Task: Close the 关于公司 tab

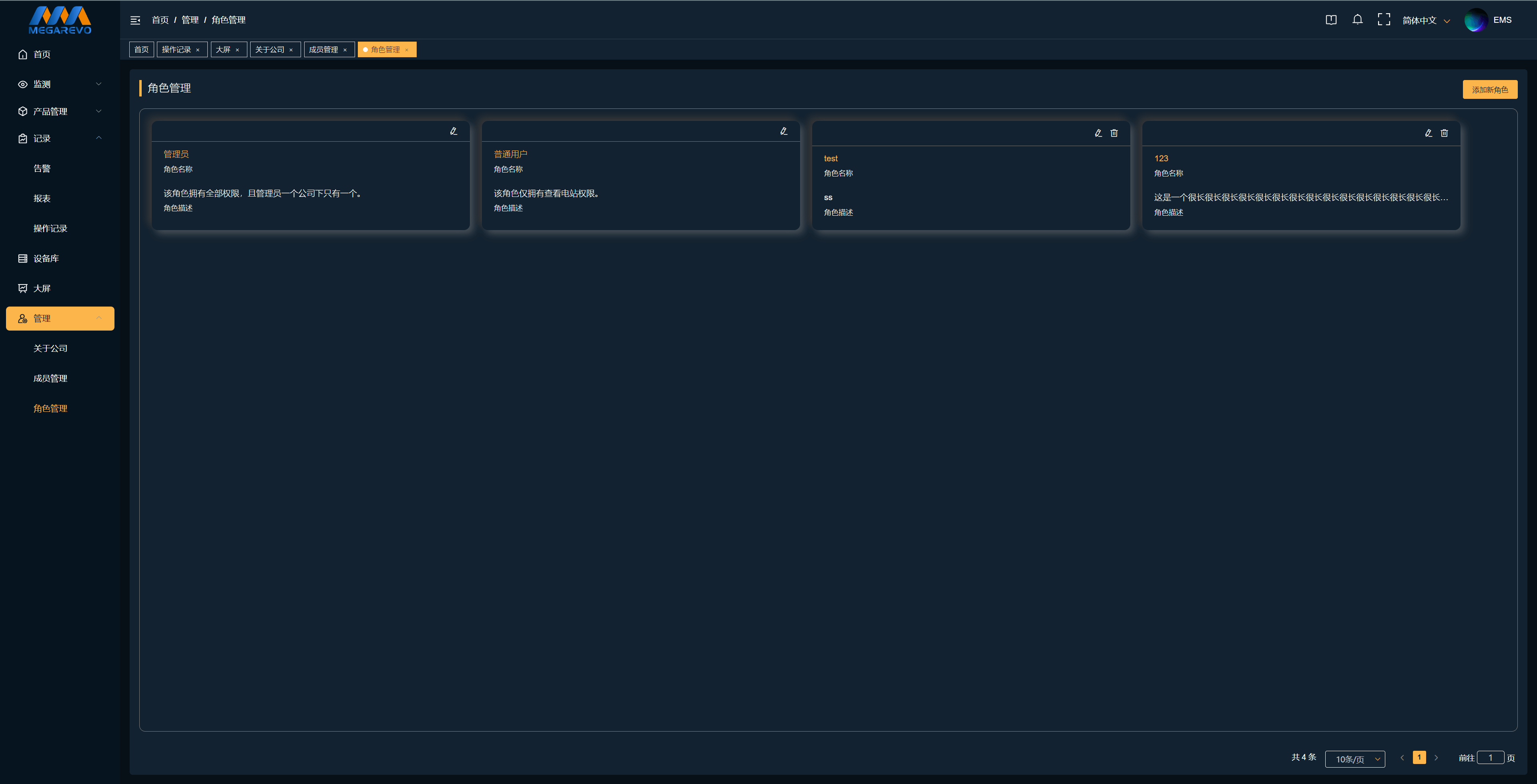Action: 291,50
